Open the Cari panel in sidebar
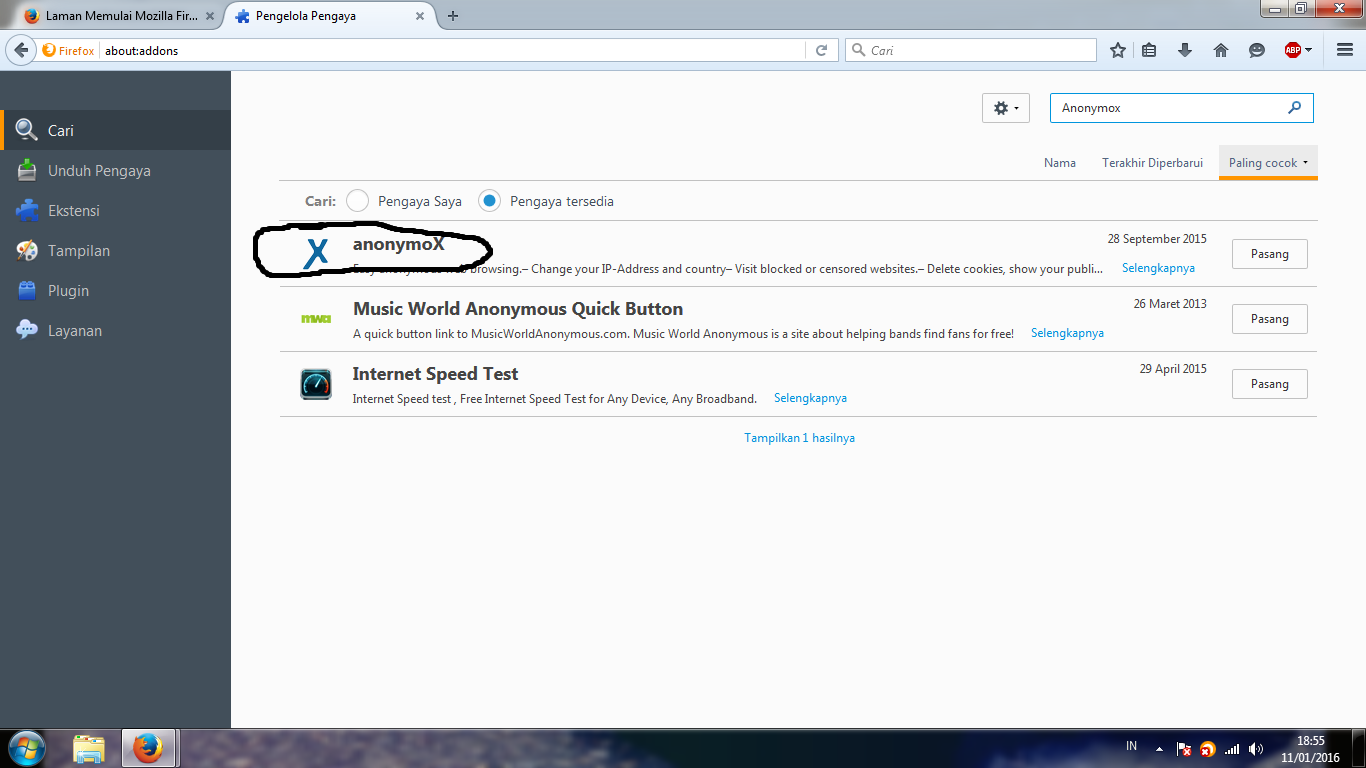Viewport: 1366px width, 768px height. click(x=115, y=131)
